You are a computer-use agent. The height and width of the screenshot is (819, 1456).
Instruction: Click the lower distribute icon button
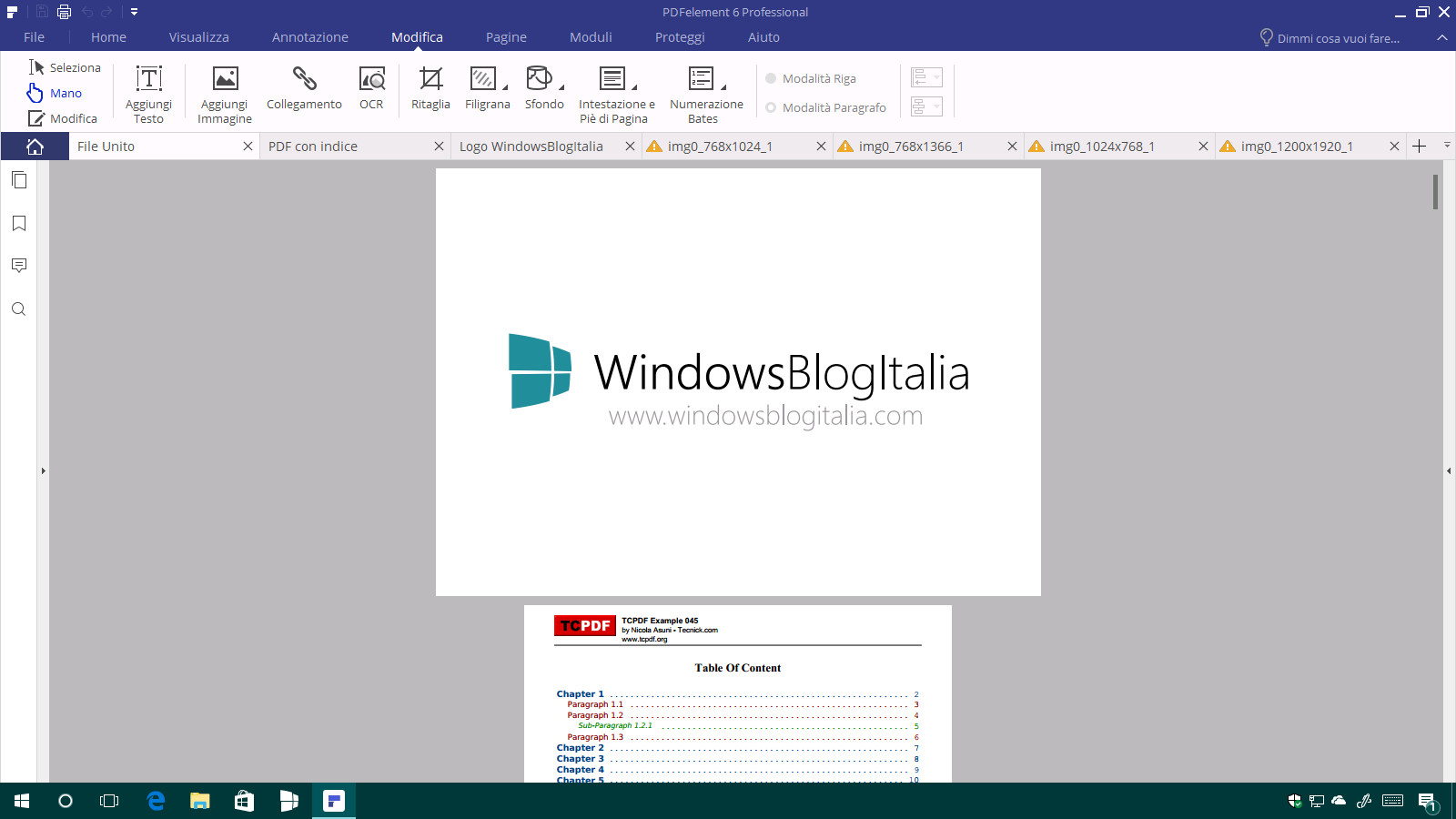click(x=926, y=106)
